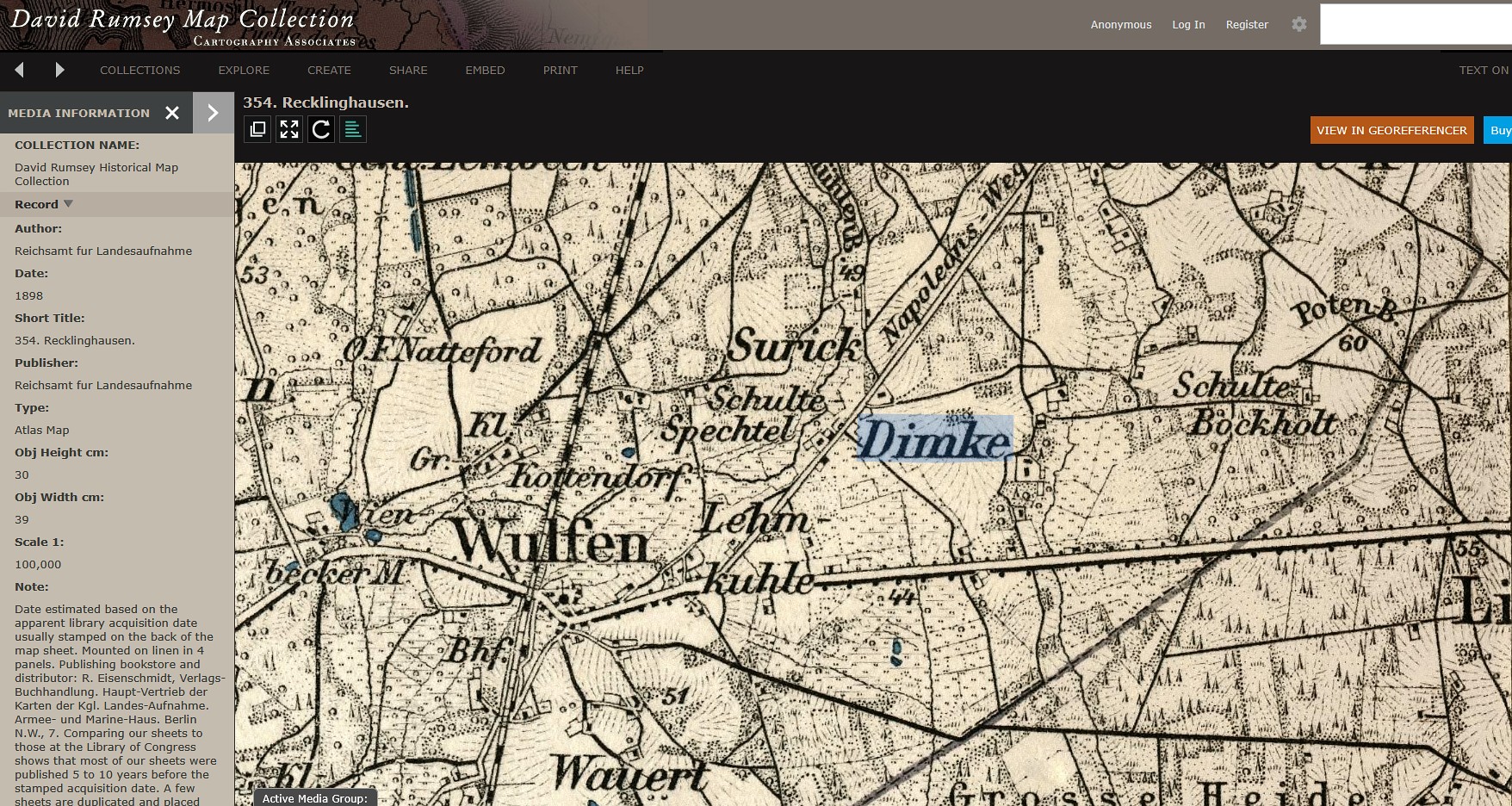Click the overlapping squares workspace icon

pyautogui.click(x=257, y=129)
